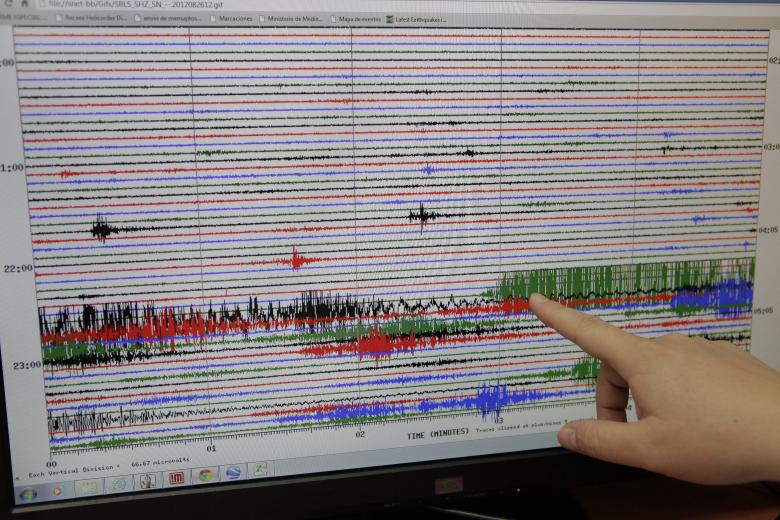
Task: Open the File Explorer taskbar icon
Action: click(x=88, y=487)
